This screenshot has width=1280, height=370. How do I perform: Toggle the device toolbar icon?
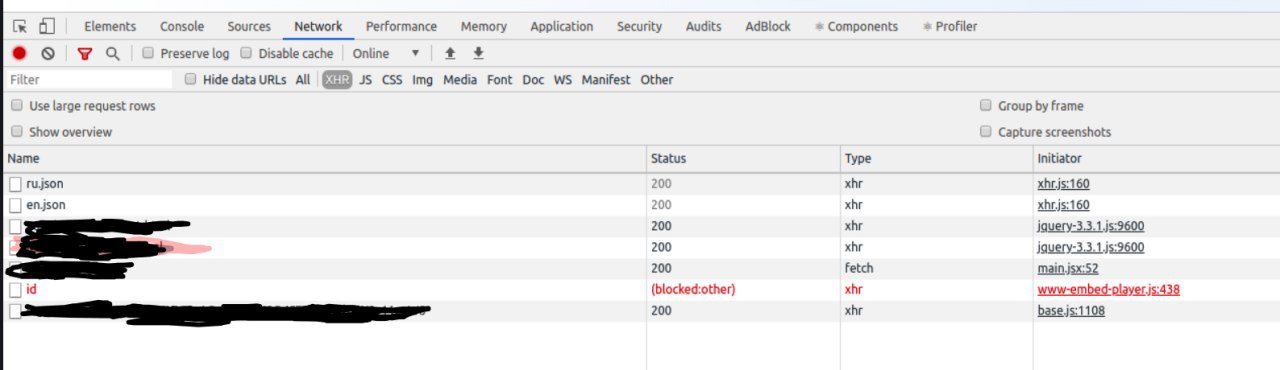pyautogui.click(x=46, y=27)
